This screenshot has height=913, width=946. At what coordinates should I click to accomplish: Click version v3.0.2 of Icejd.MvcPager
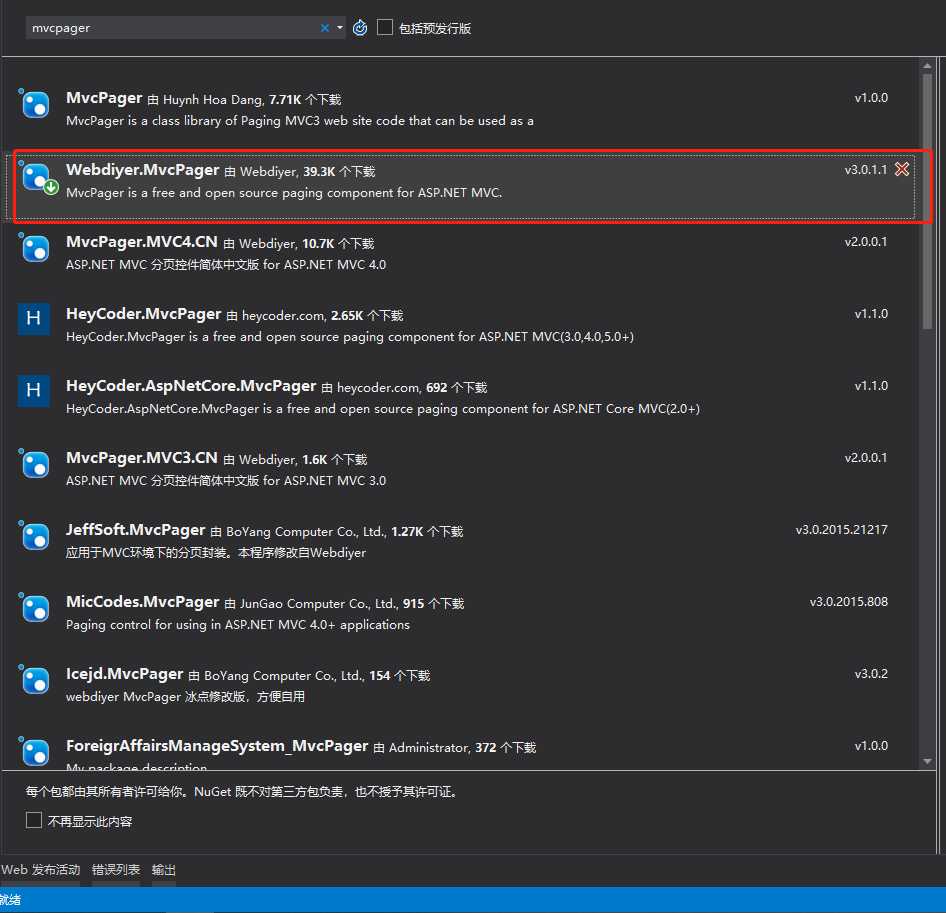(x=871, y=674)
